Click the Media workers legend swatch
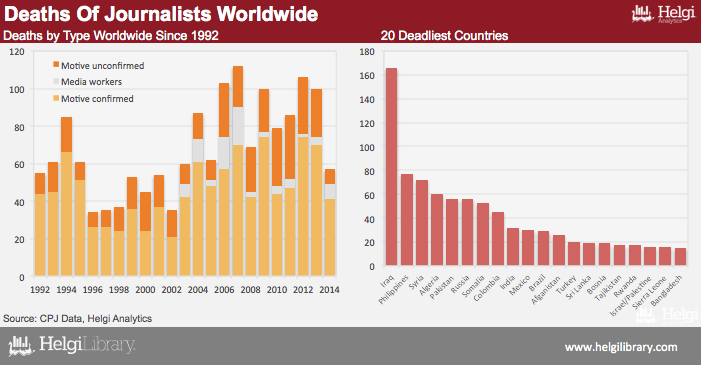 point(56,81)
